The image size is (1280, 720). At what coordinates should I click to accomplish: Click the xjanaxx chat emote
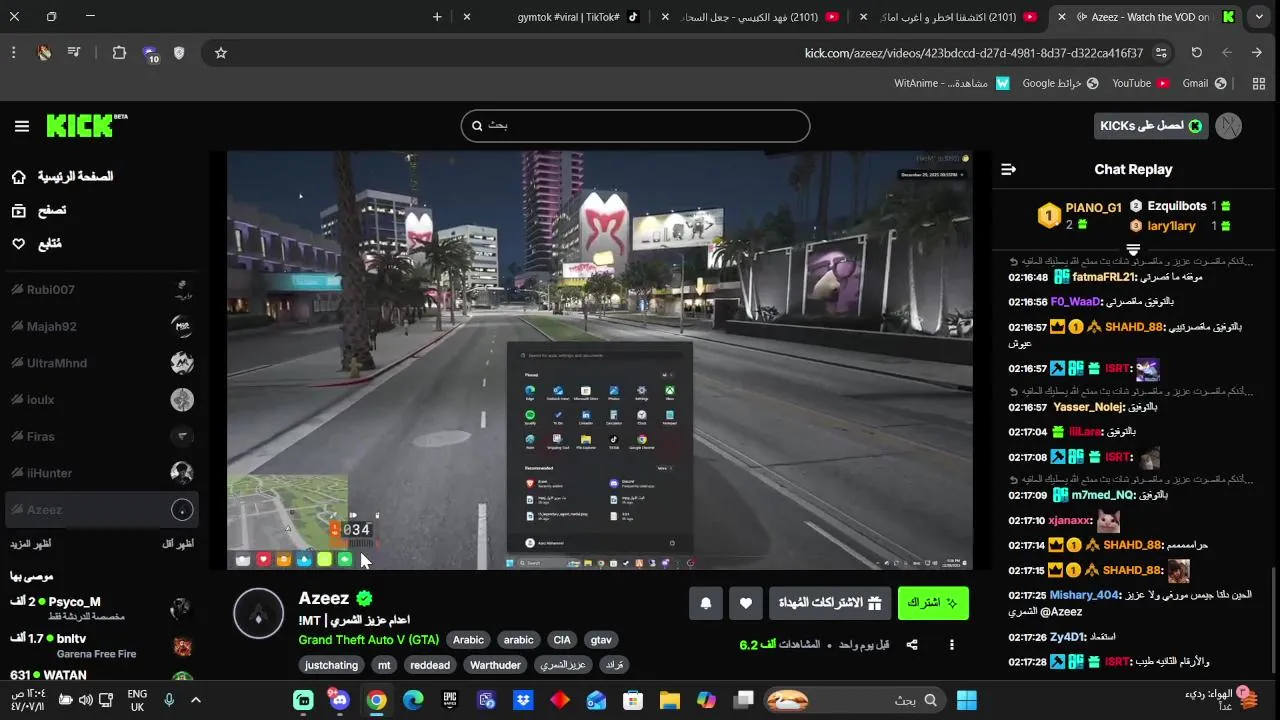click(1108, 521)
